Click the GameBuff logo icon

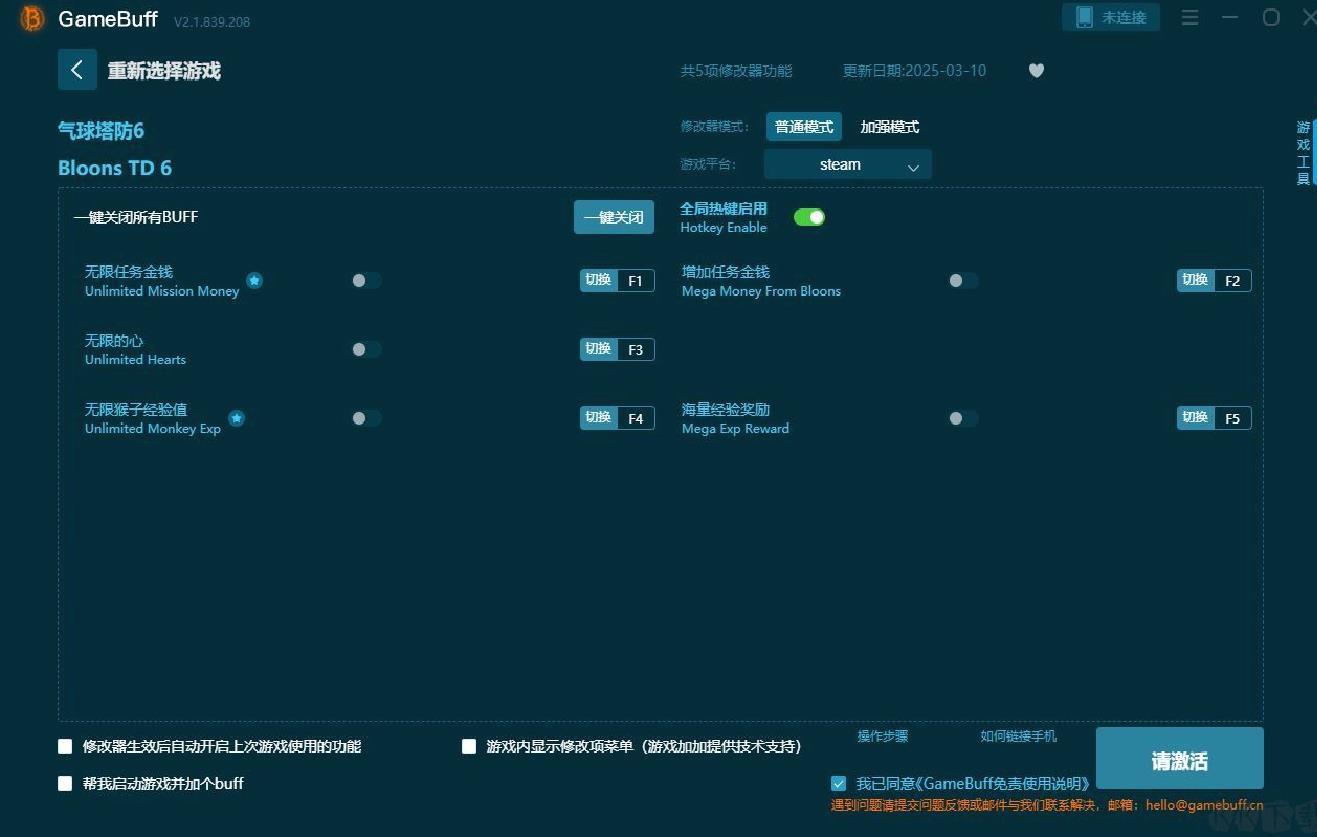click(32, 19)
